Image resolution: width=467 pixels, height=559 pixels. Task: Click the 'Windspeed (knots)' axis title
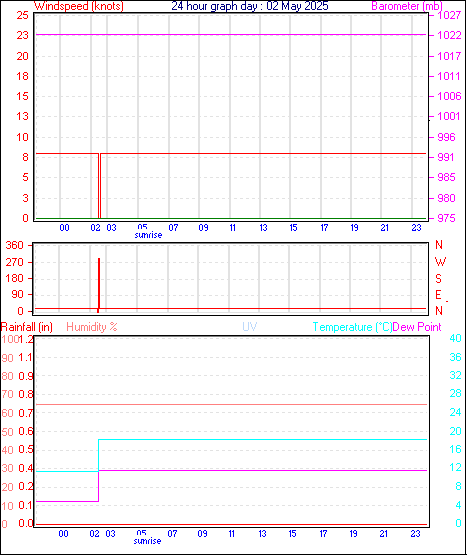tap(79, 6)
